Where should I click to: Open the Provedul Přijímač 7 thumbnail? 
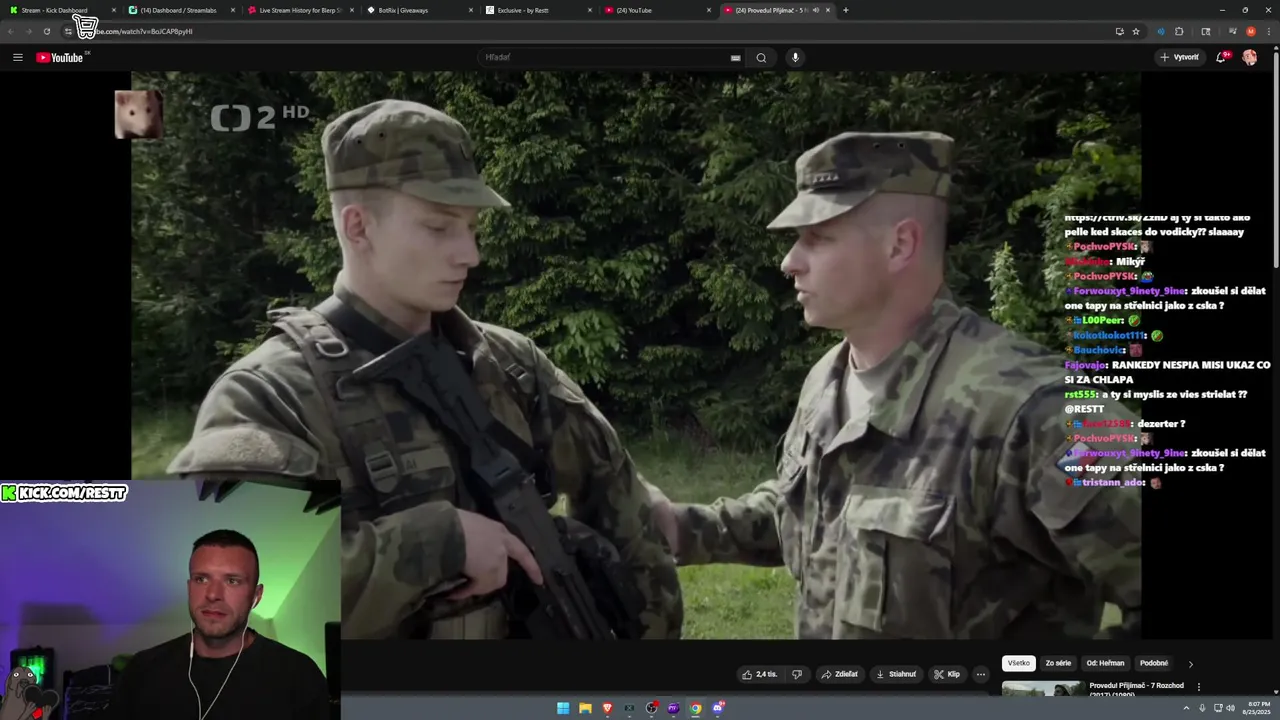pyautogui.click(x=1042, y=688)
